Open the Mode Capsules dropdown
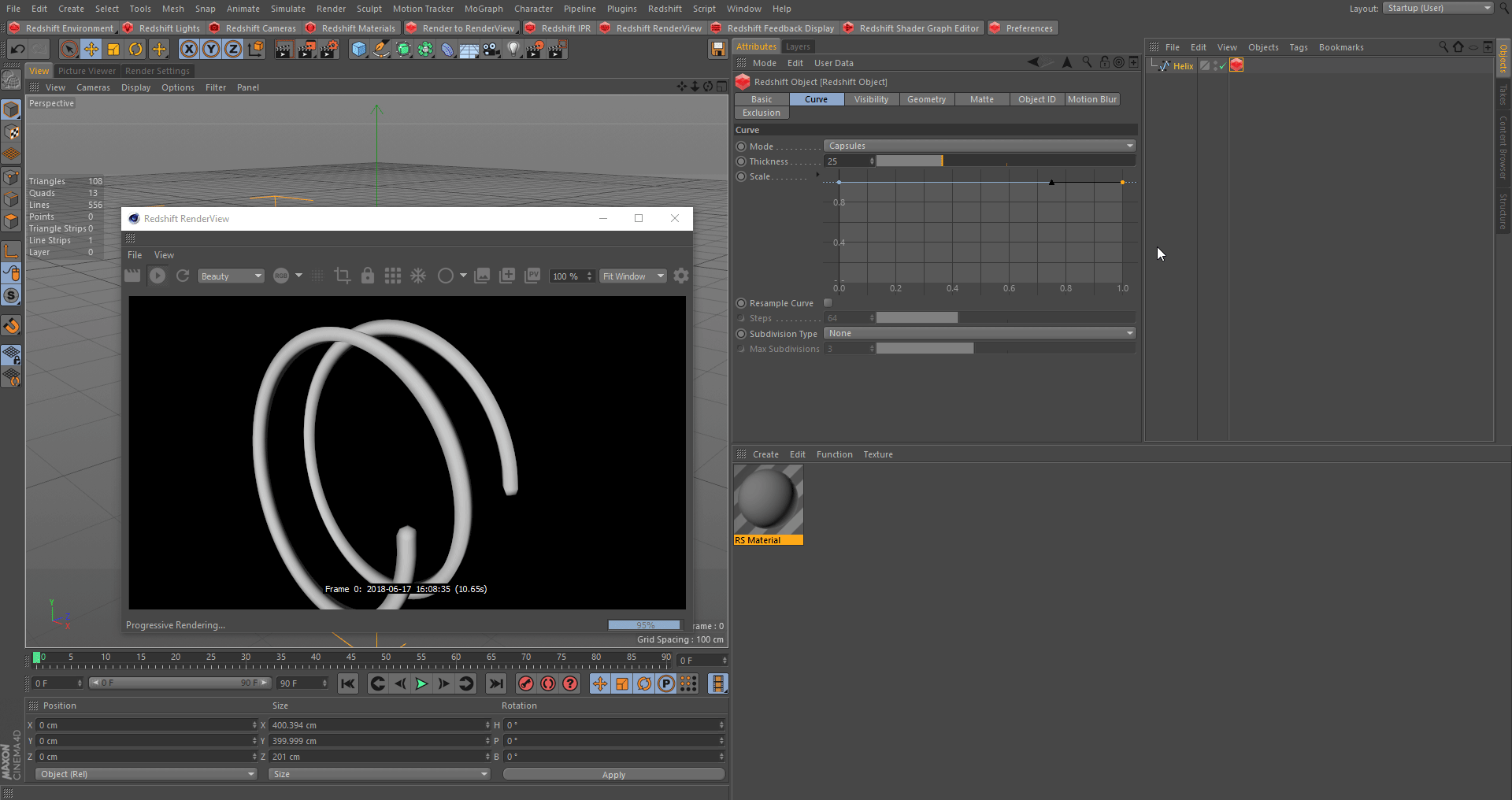Image resolution: width=1512 pixels, height=800 pixels. click(980, 146)
